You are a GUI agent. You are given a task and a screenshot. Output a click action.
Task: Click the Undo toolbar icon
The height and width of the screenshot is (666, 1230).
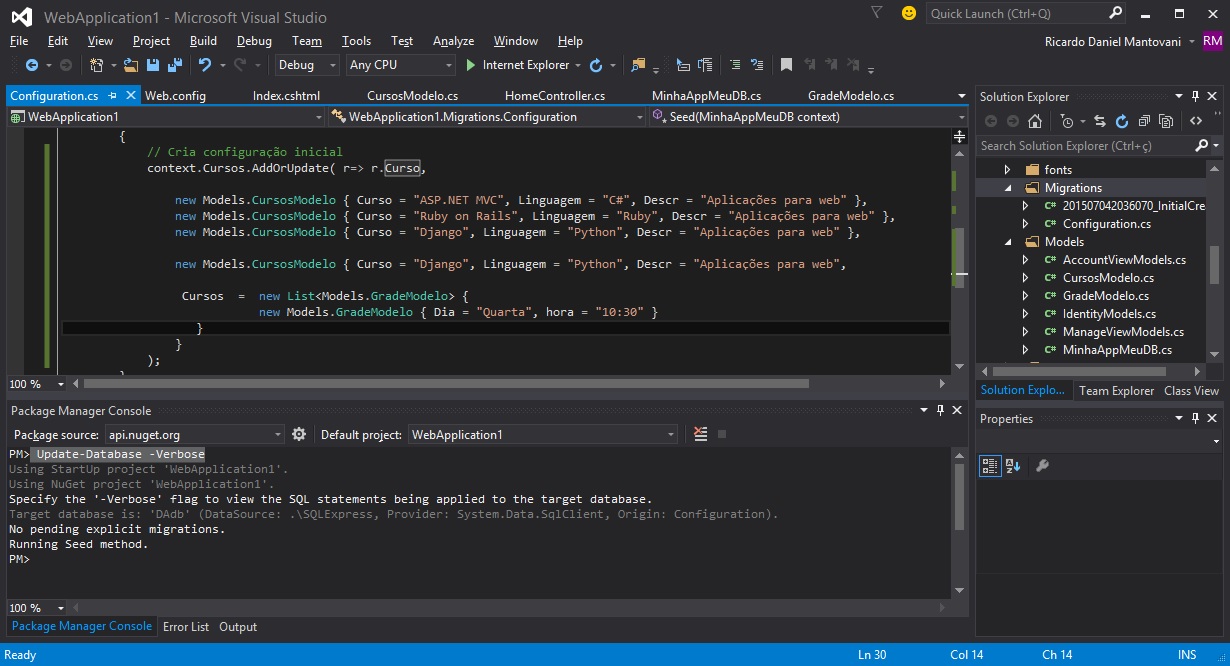(x=205, y=65)
